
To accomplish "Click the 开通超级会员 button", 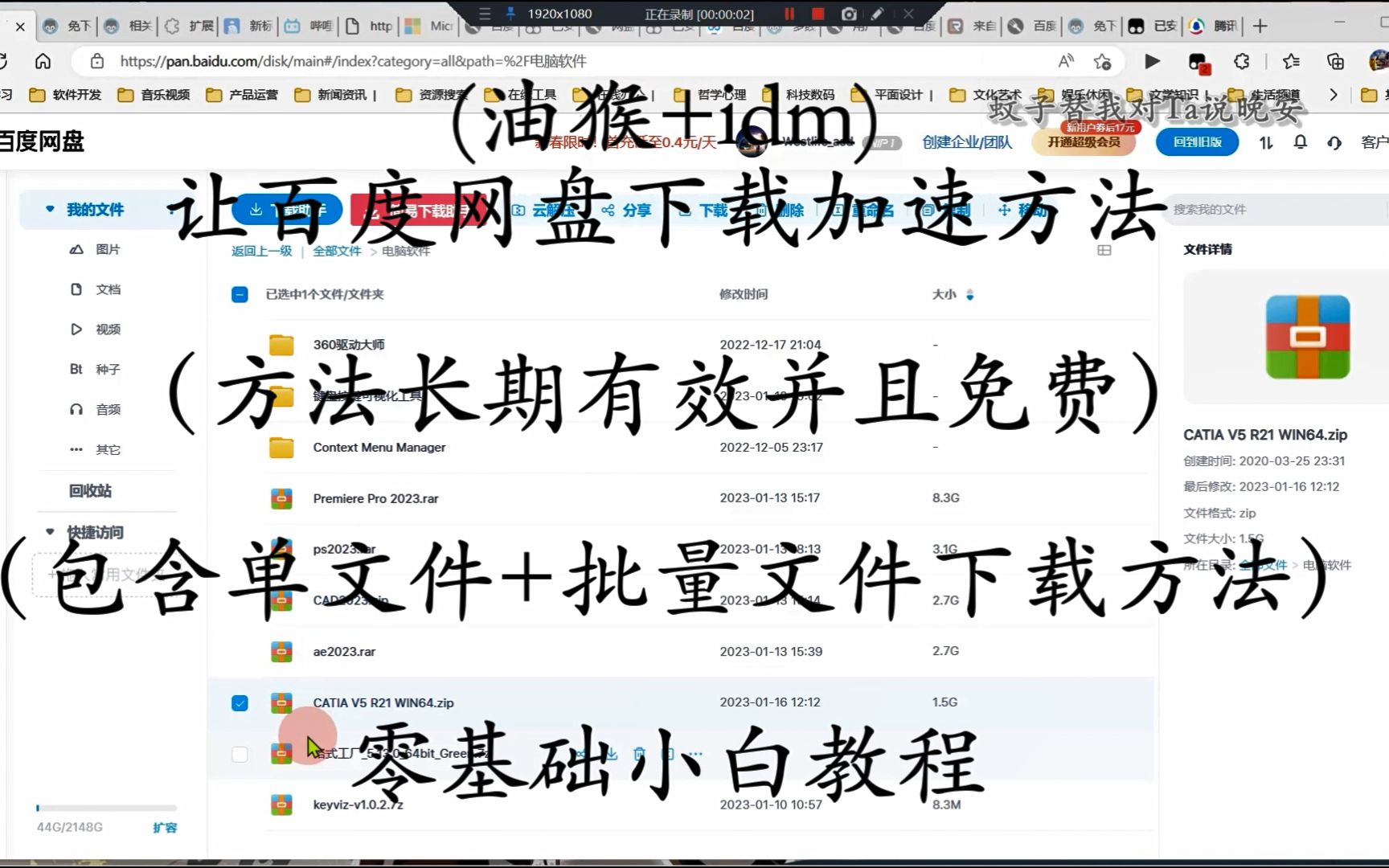I will (1084, 142).
